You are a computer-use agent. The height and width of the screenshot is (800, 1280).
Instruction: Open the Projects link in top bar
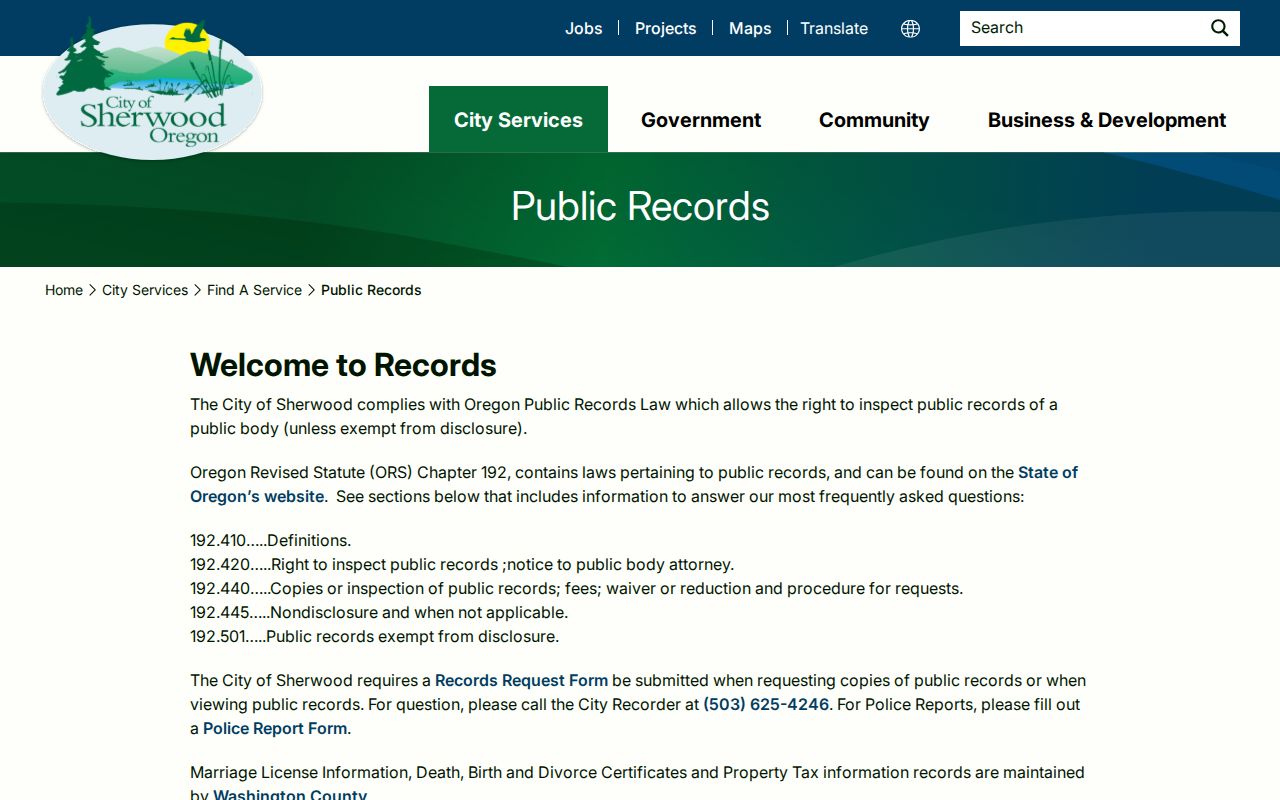click(665, 28)
